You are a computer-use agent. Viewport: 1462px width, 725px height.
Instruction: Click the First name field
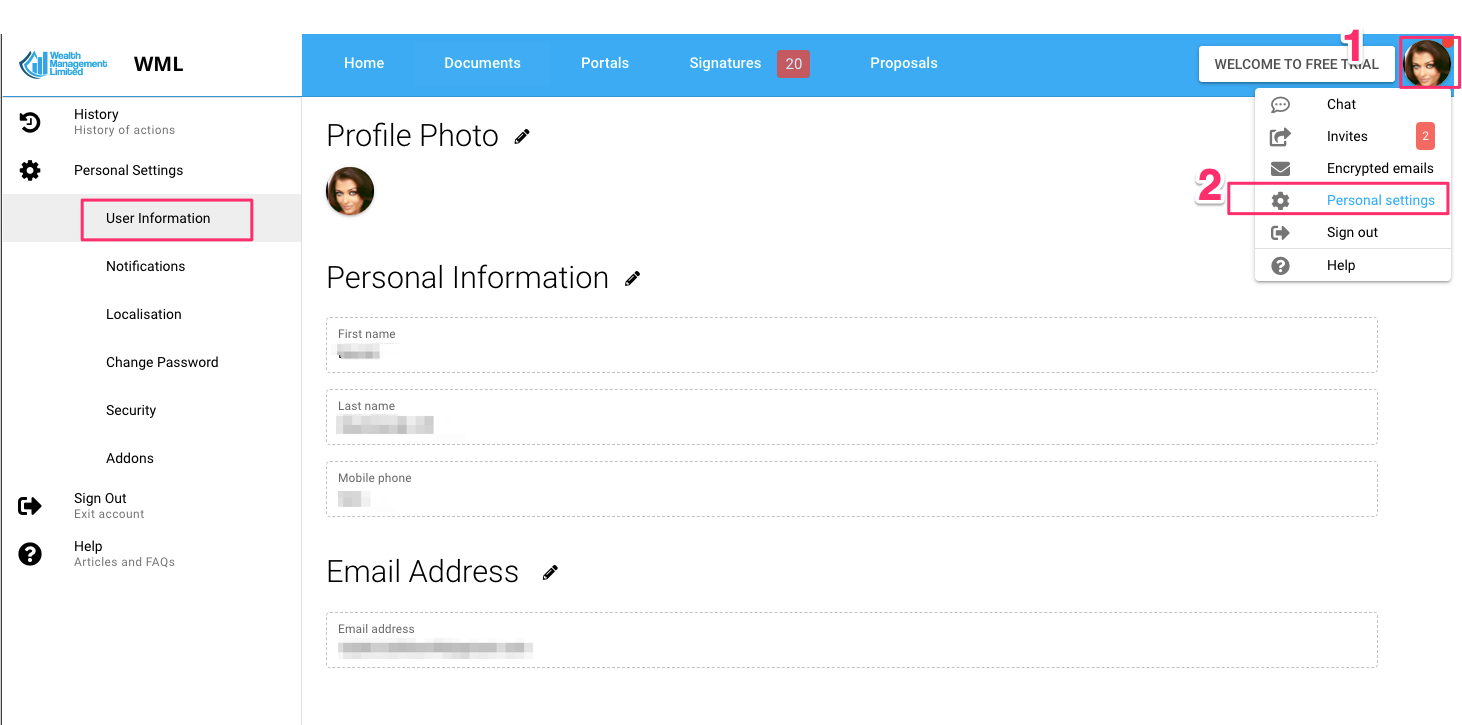(x=851, y=346)
